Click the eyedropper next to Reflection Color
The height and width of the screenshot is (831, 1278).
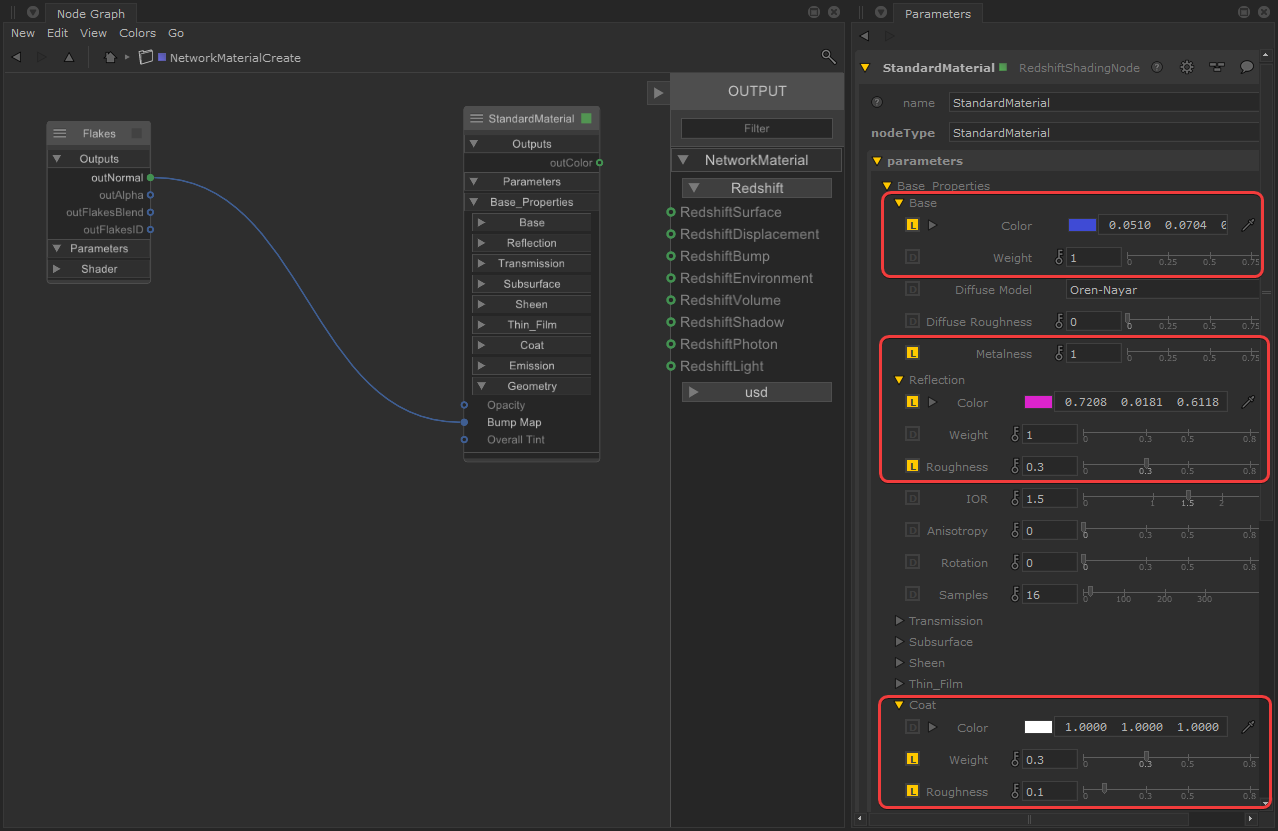(x=1248, y=402)
